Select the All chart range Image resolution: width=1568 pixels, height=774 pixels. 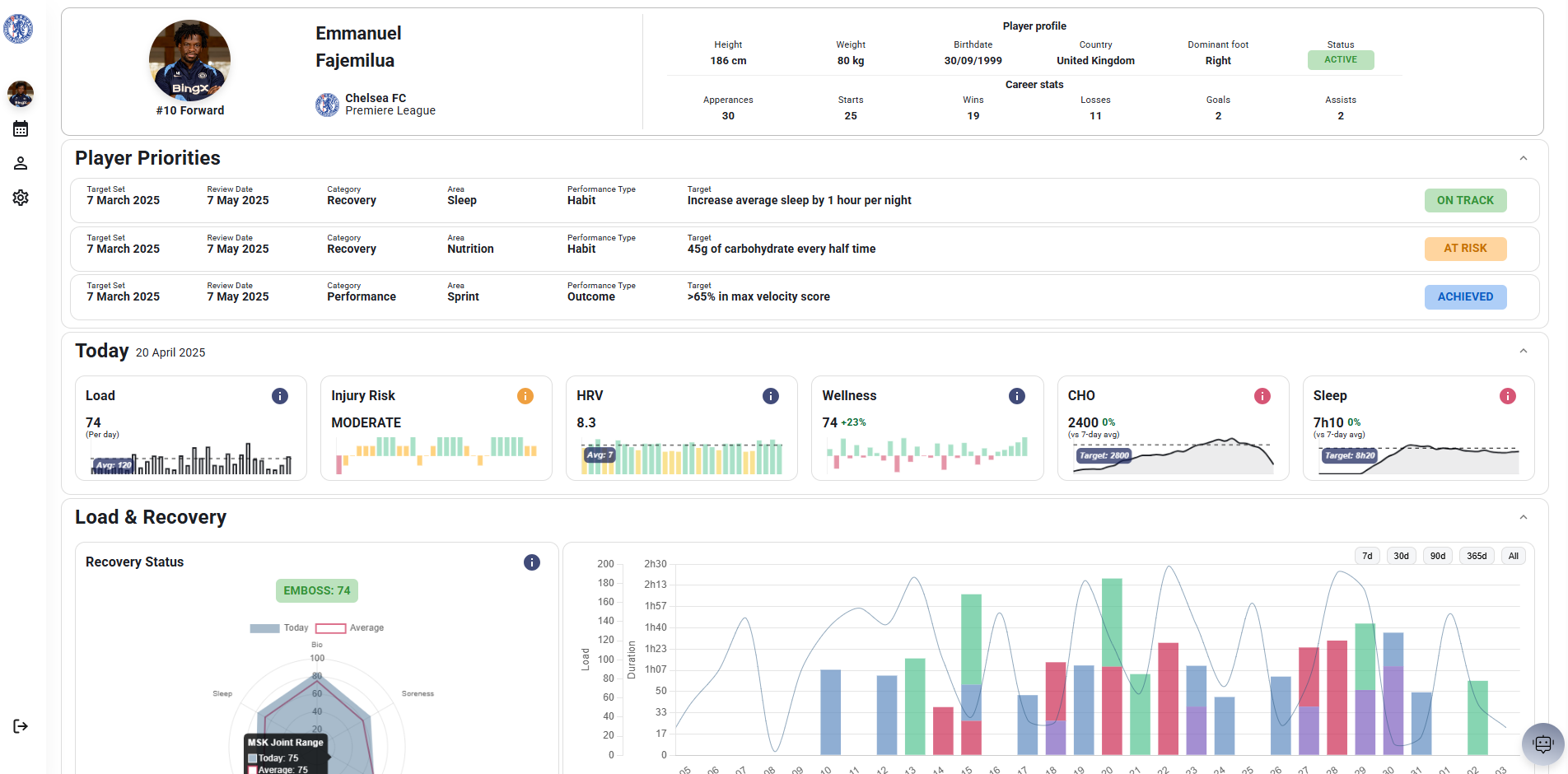coord(1513,556)
